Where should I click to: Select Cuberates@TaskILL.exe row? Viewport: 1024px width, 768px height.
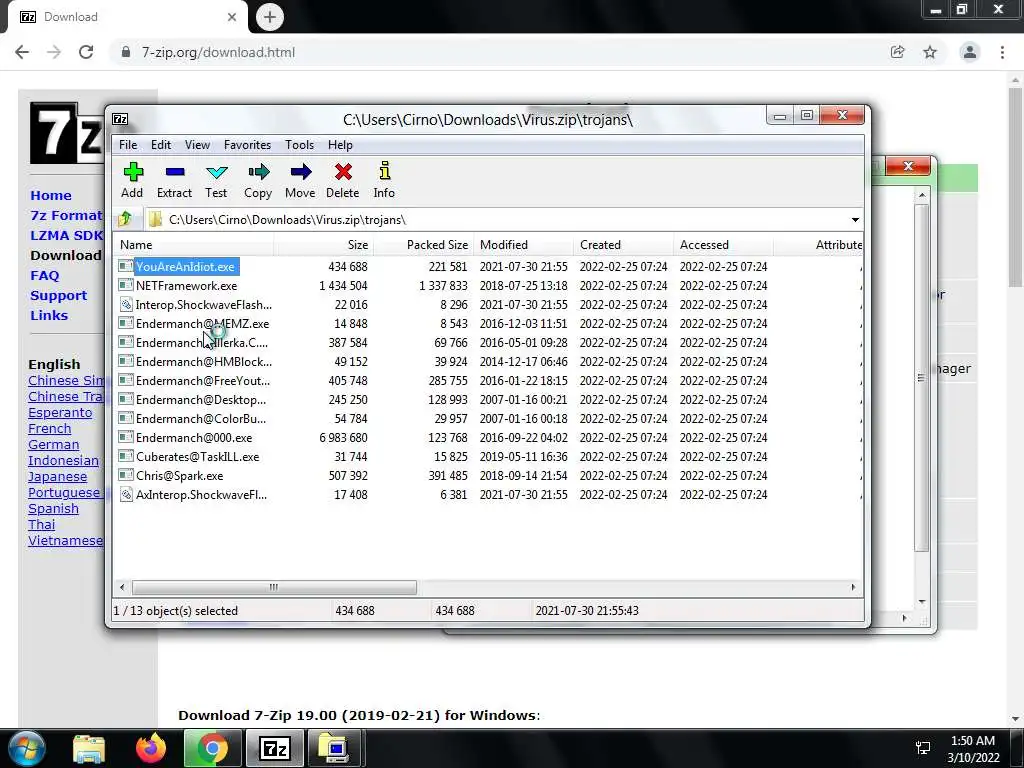pyautogui.click(x=488, y=456)
